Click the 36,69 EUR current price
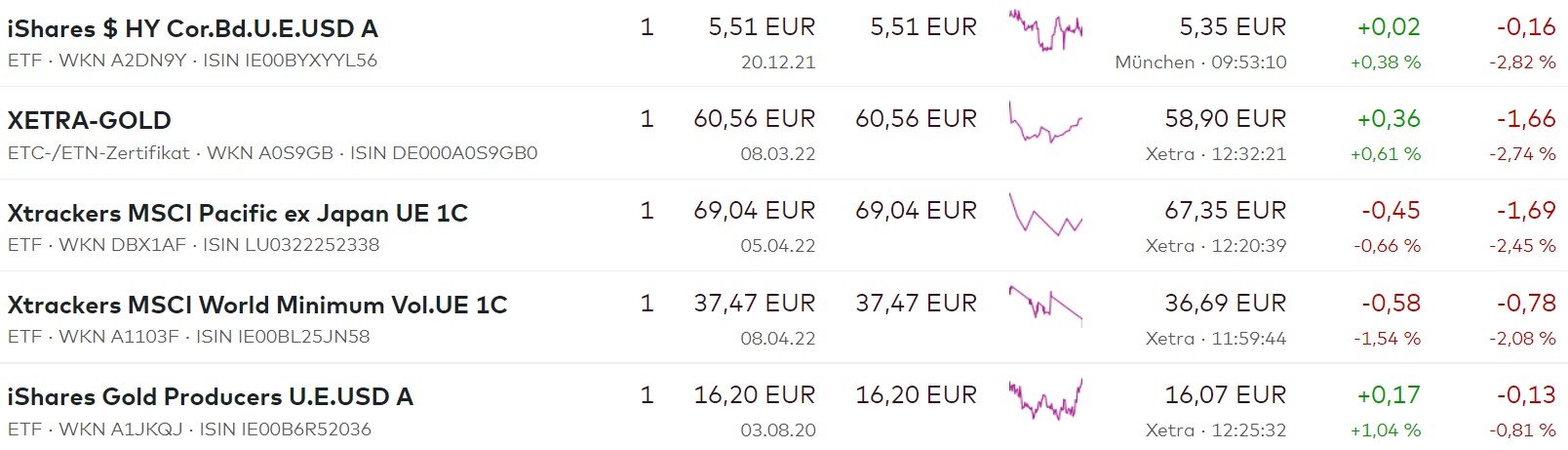 tap(1225, 303)
